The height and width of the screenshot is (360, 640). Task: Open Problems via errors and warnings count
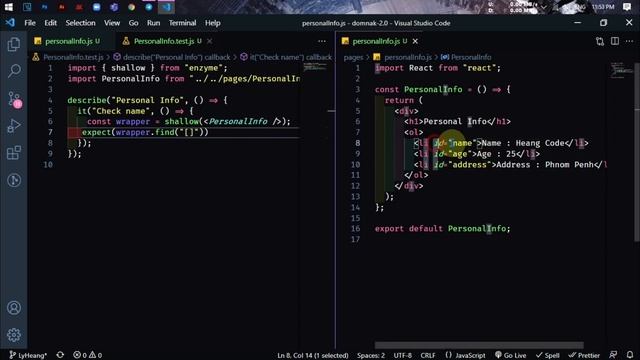(x=87, y=355)
